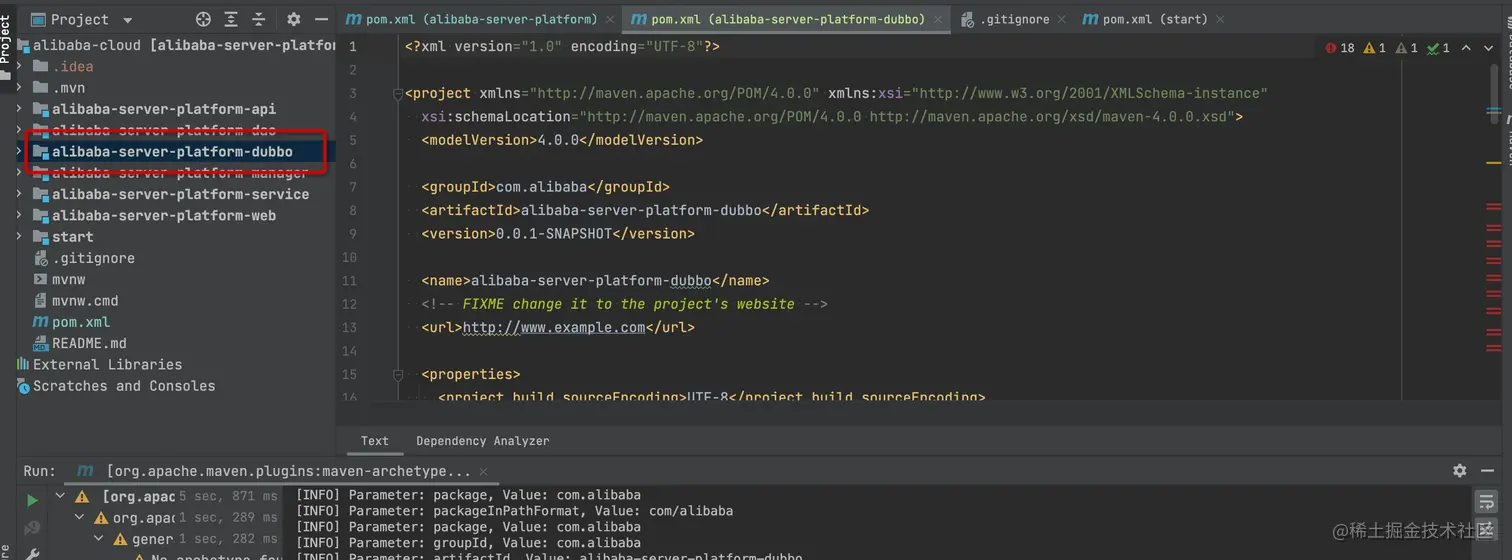This screenshot has width=1512, height=560.
Task: Expand alibaba-server-platform-web module
Action: click(19, 215)
